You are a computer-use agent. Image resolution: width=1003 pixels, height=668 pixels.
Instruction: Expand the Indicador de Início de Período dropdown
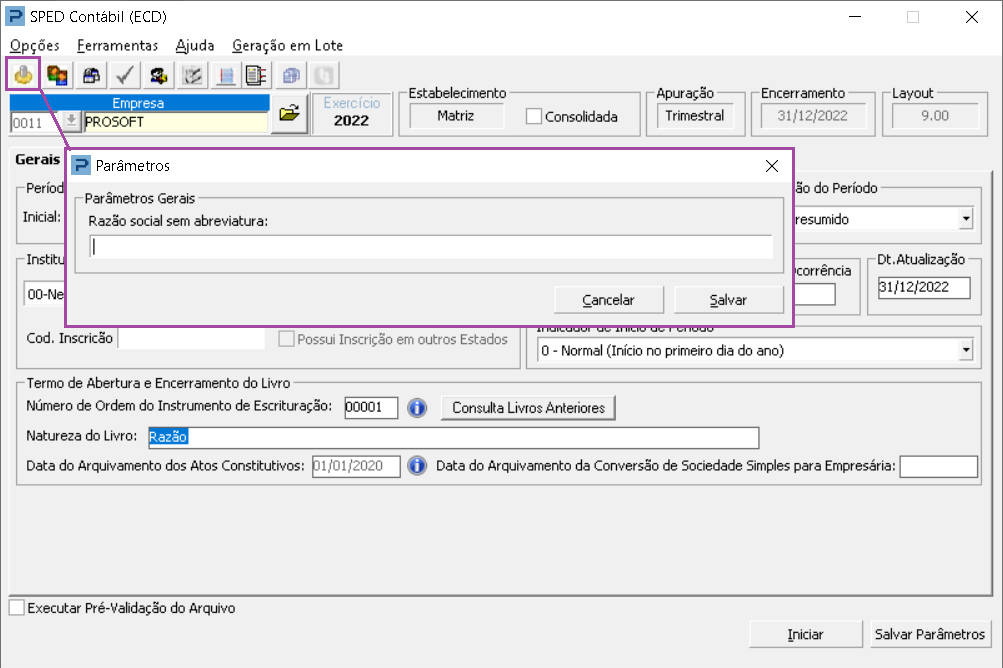click(966, 350)
